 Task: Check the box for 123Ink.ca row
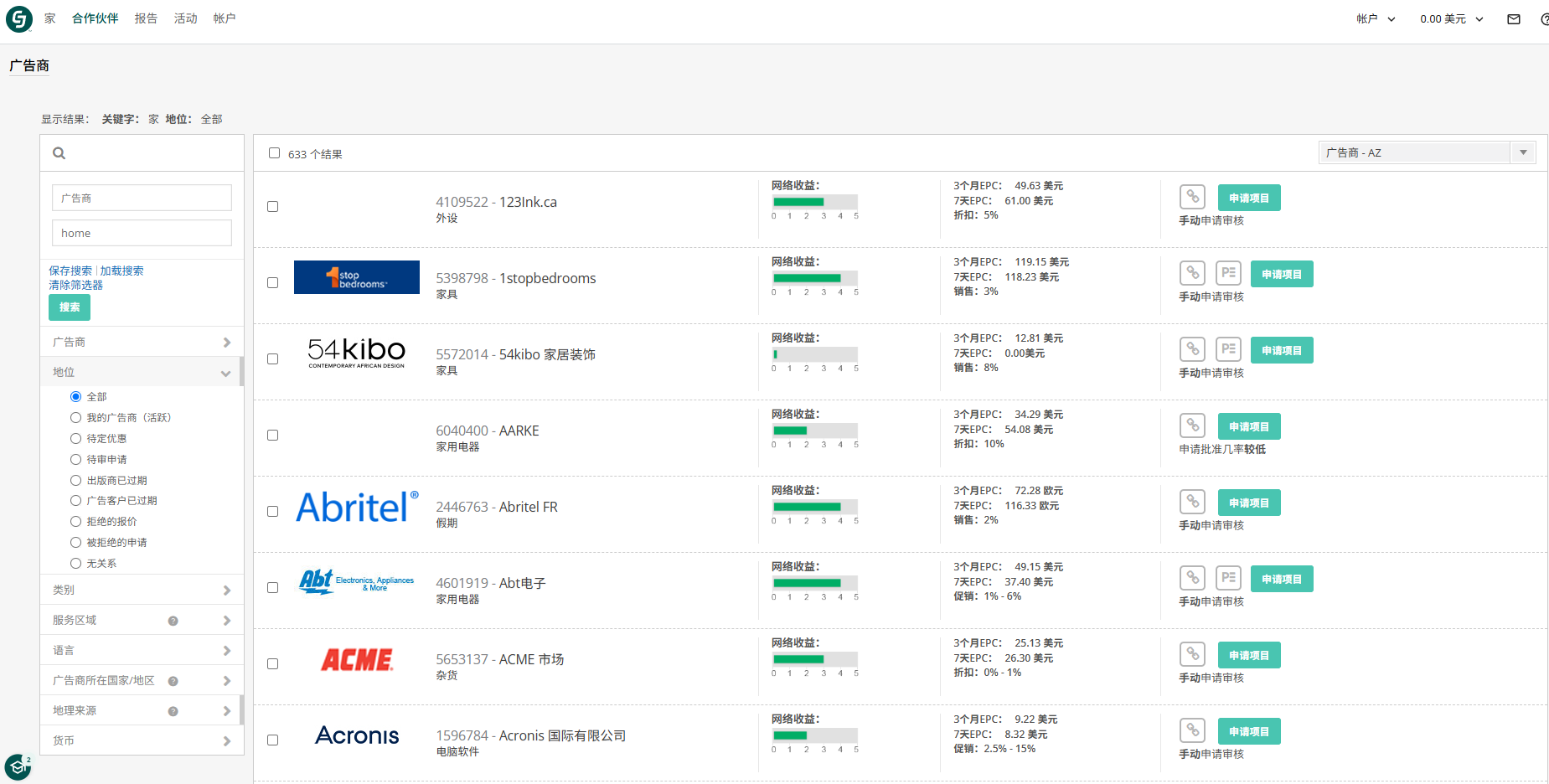(x=272, y=206)
